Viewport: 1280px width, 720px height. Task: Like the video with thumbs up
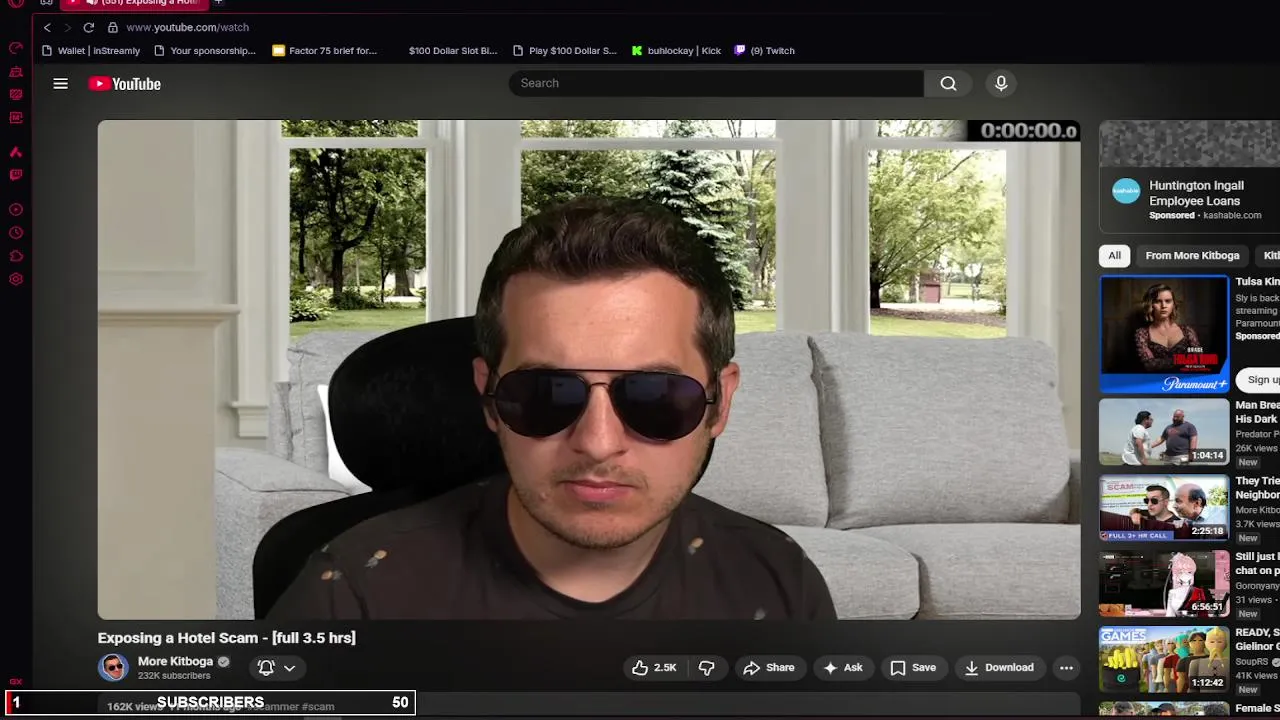click(654, 668)
